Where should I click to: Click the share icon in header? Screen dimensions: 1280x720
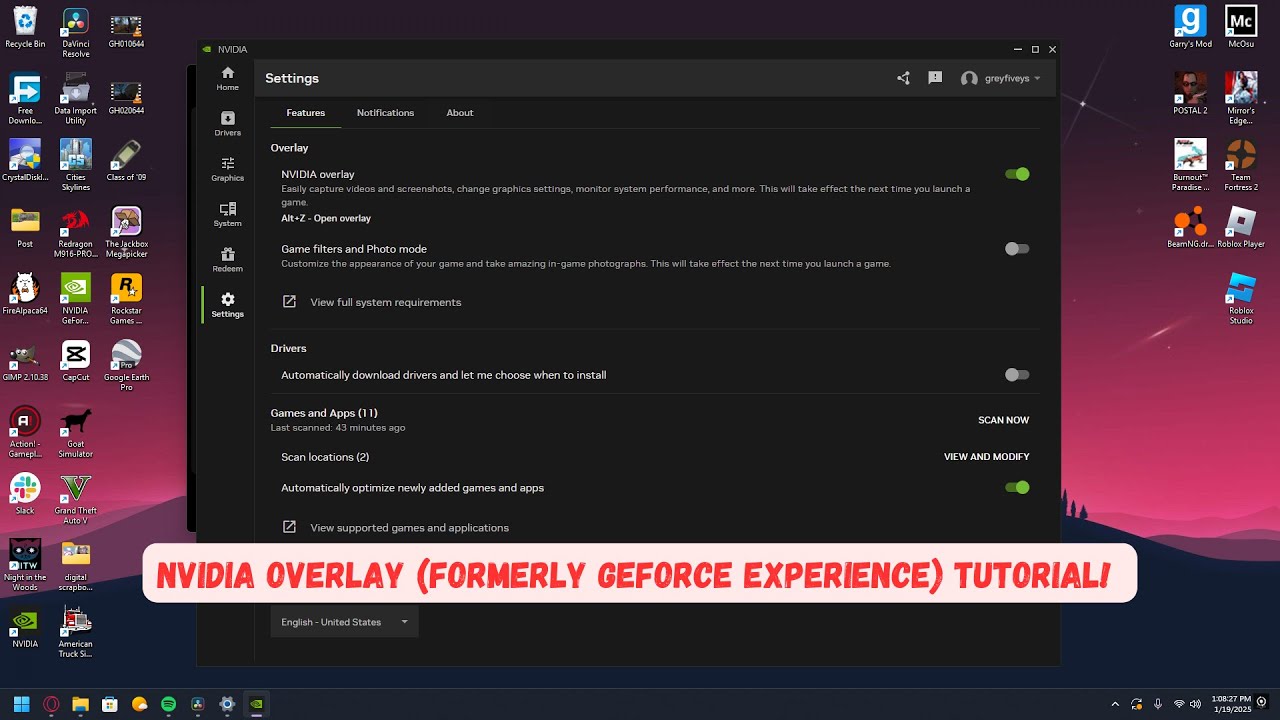(903, 78)
